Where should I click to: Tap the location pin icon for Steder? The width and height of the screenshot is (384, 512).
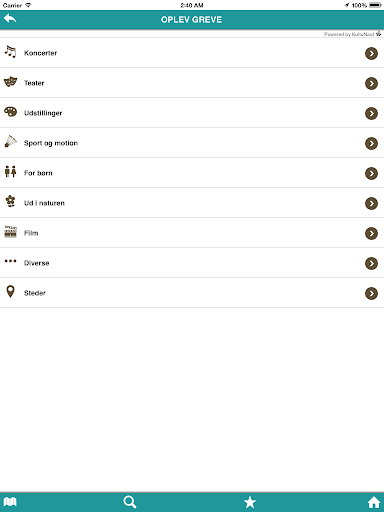pyautogui.click(x=10, y=291)
